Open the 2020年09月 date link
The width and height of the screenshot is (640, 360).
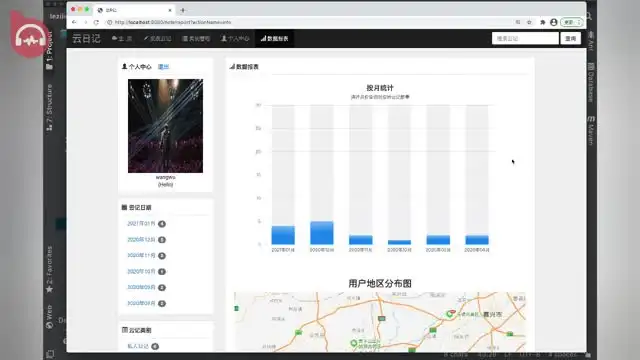141,287
